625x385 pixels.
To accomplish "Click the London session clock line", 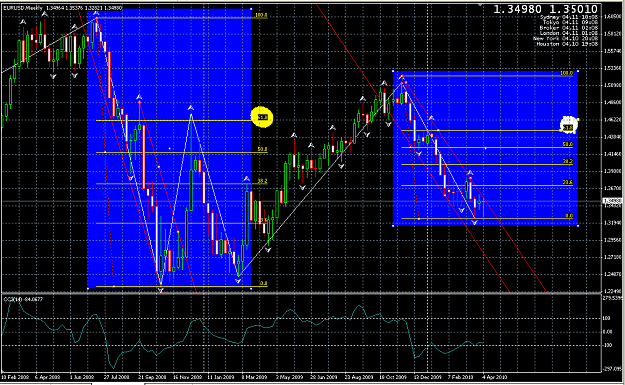I will click(569, 33).
